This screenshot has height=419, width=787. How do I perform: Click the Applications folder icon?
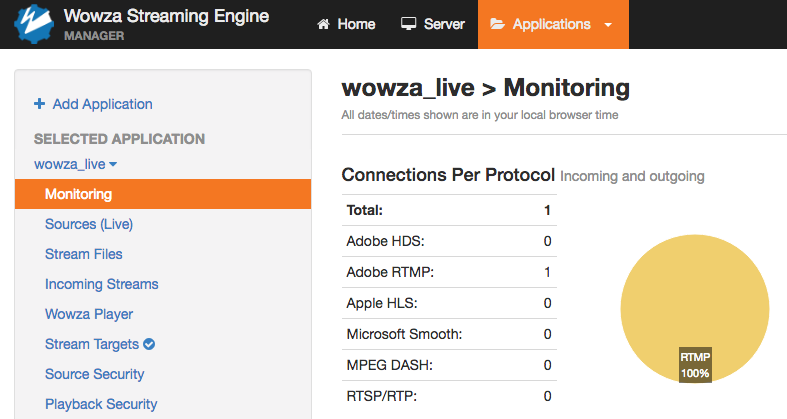(x=497, y=25)
